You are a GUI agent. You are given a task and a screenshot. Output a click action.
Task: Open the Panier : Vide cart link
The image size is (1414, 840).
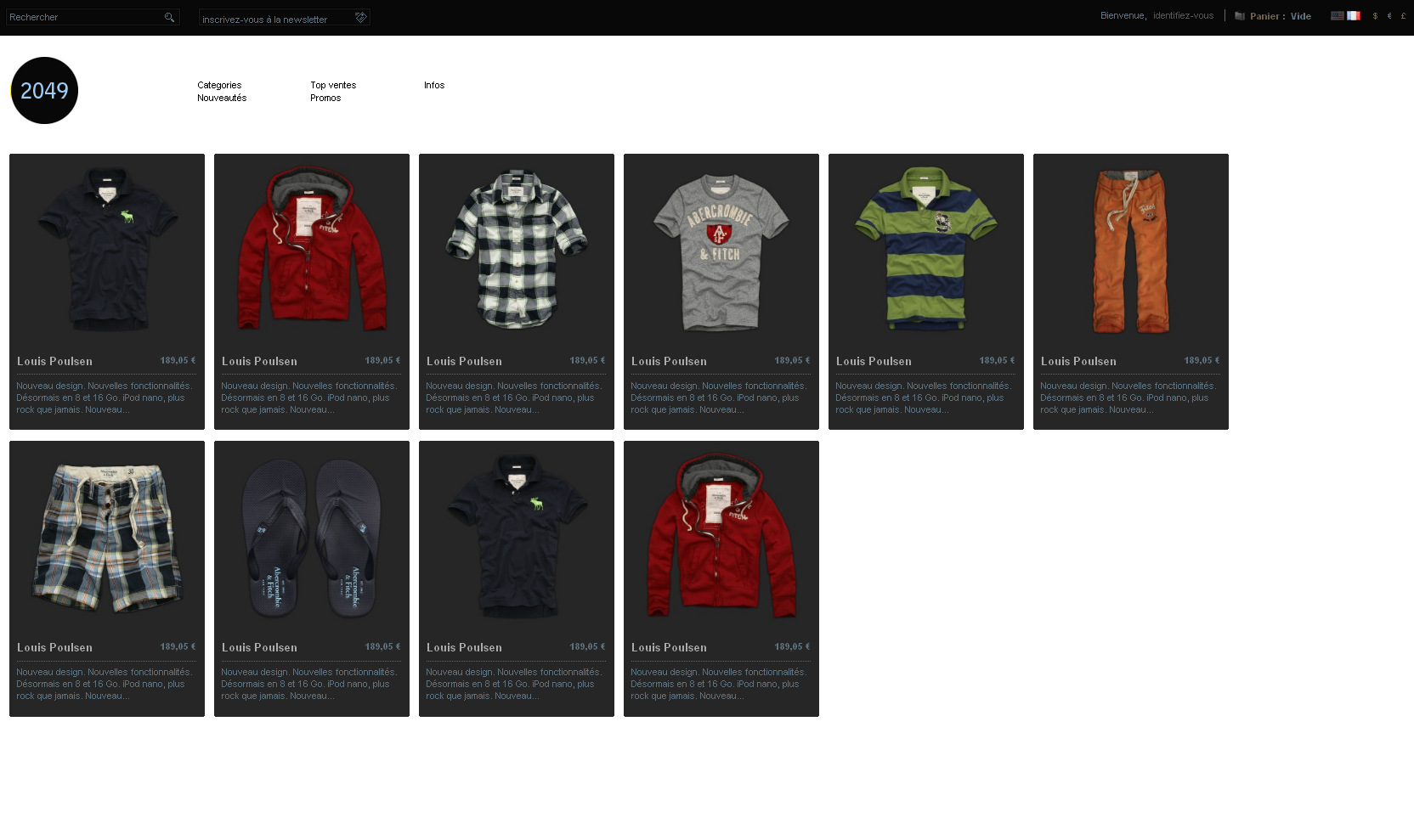click(1280, 16)
